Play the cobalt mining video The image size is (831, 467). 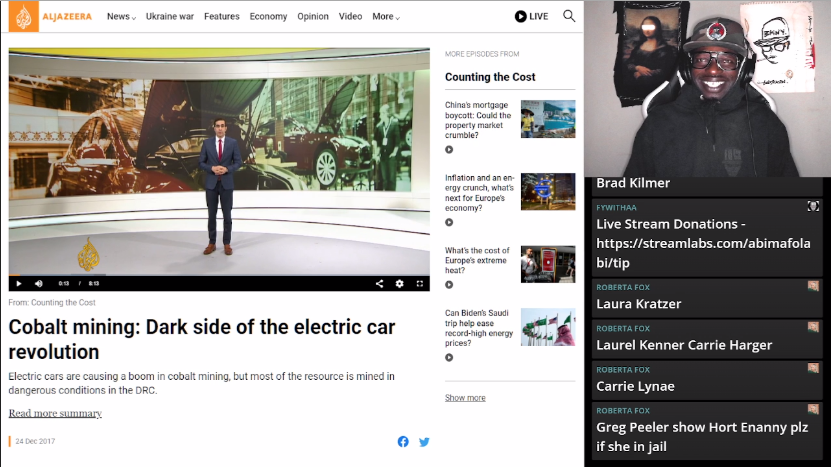(18, 283)
